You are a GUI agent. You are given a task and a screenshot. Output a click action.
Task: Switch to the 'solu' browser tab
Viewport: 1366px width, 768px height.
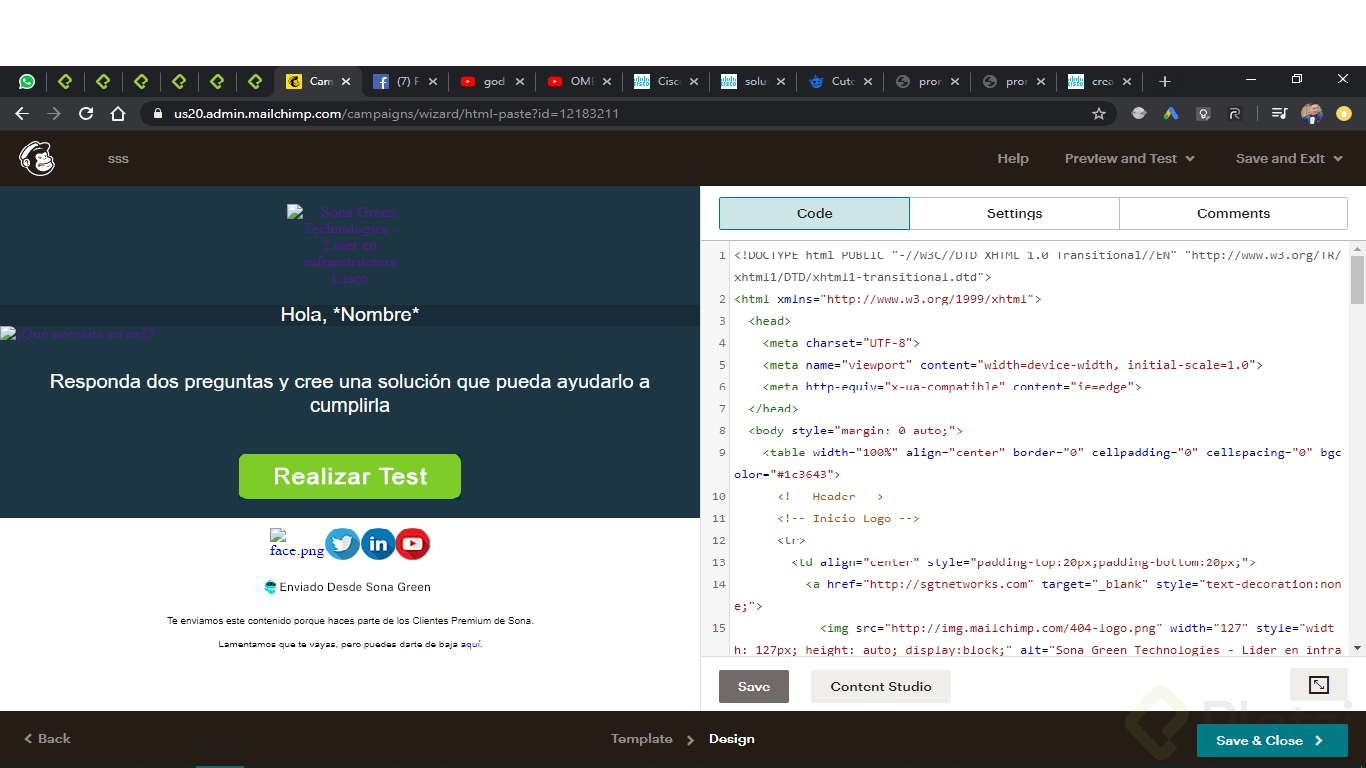(753, 82)
